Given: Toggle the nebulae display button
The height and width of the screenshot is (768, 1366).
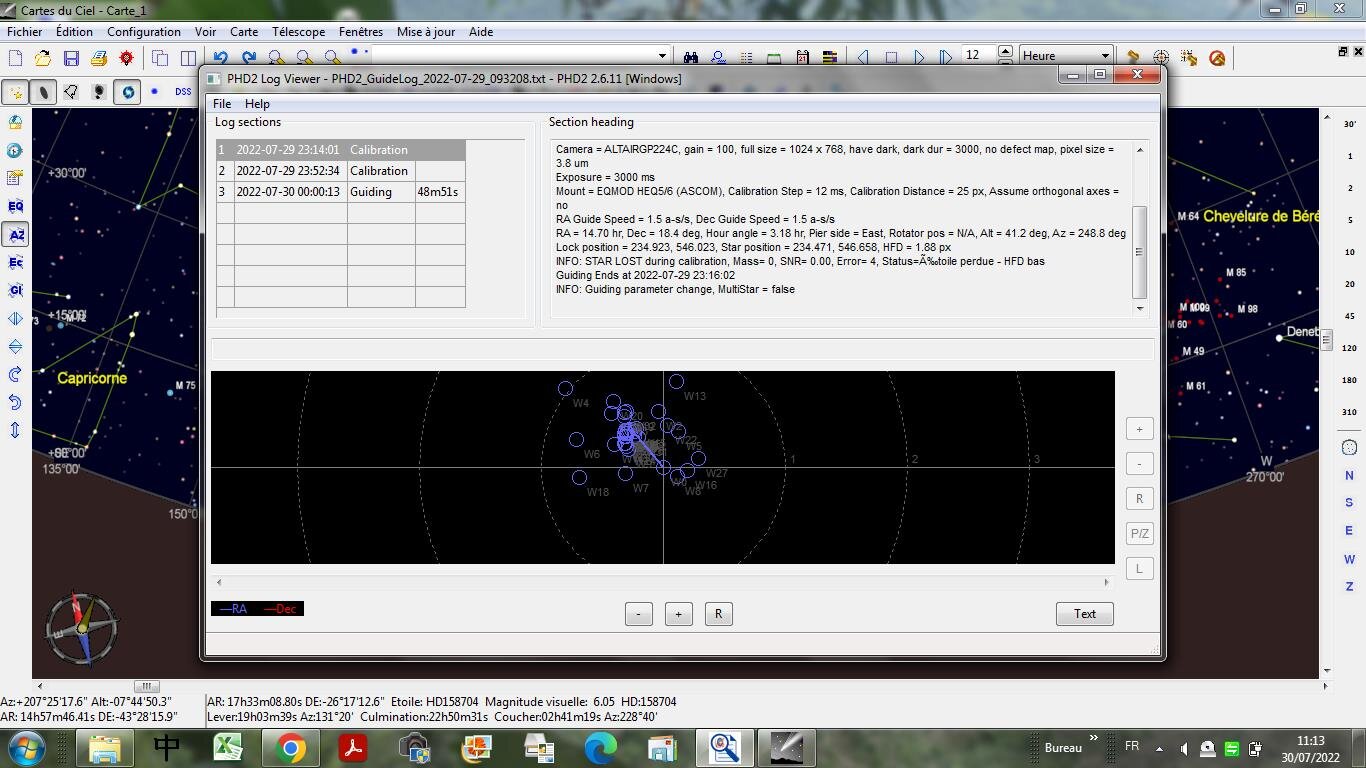Looking at the screenshot, I should 43,92.
